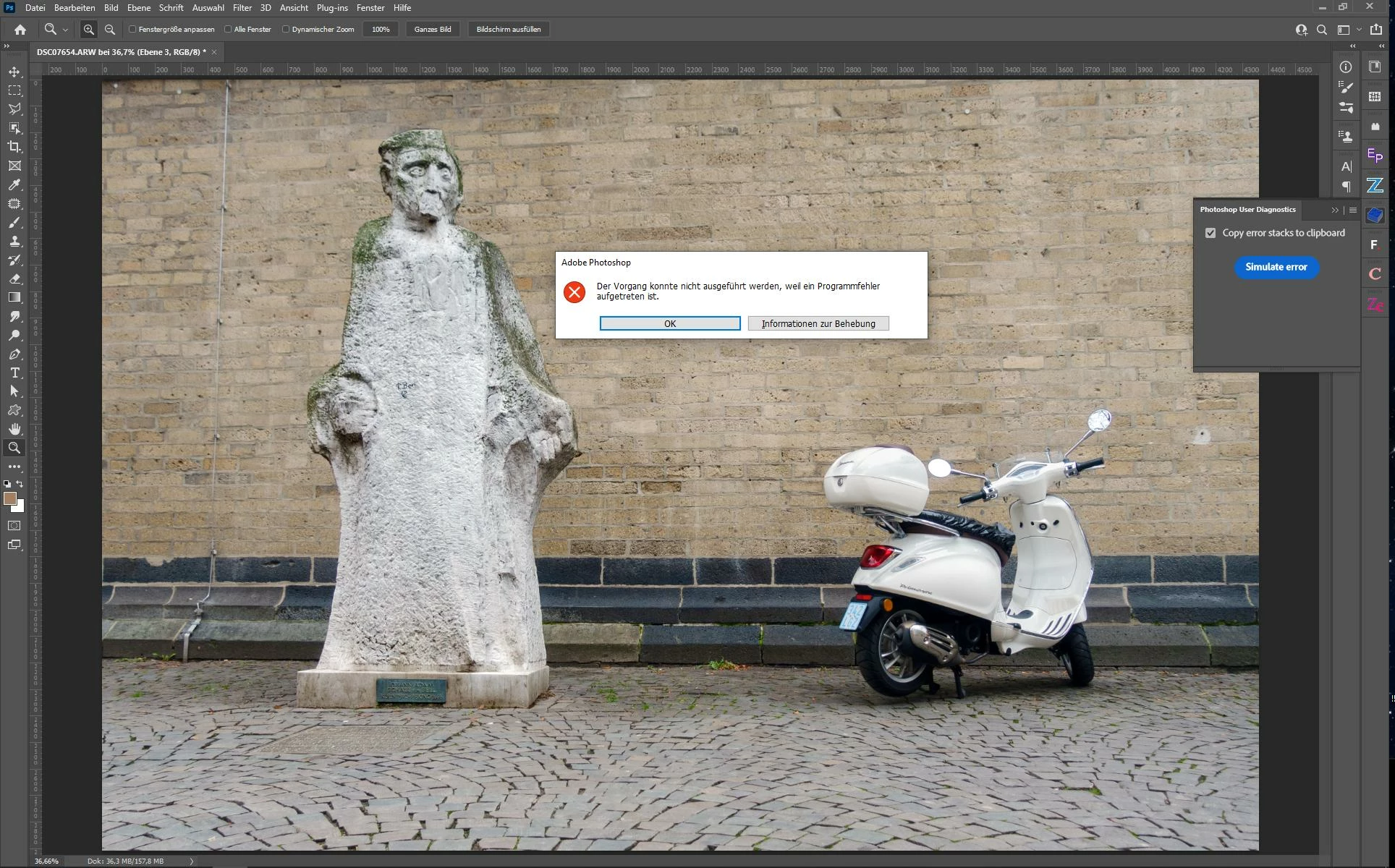
Task: Select the Move tool
Action: click(x=14, y=72)
